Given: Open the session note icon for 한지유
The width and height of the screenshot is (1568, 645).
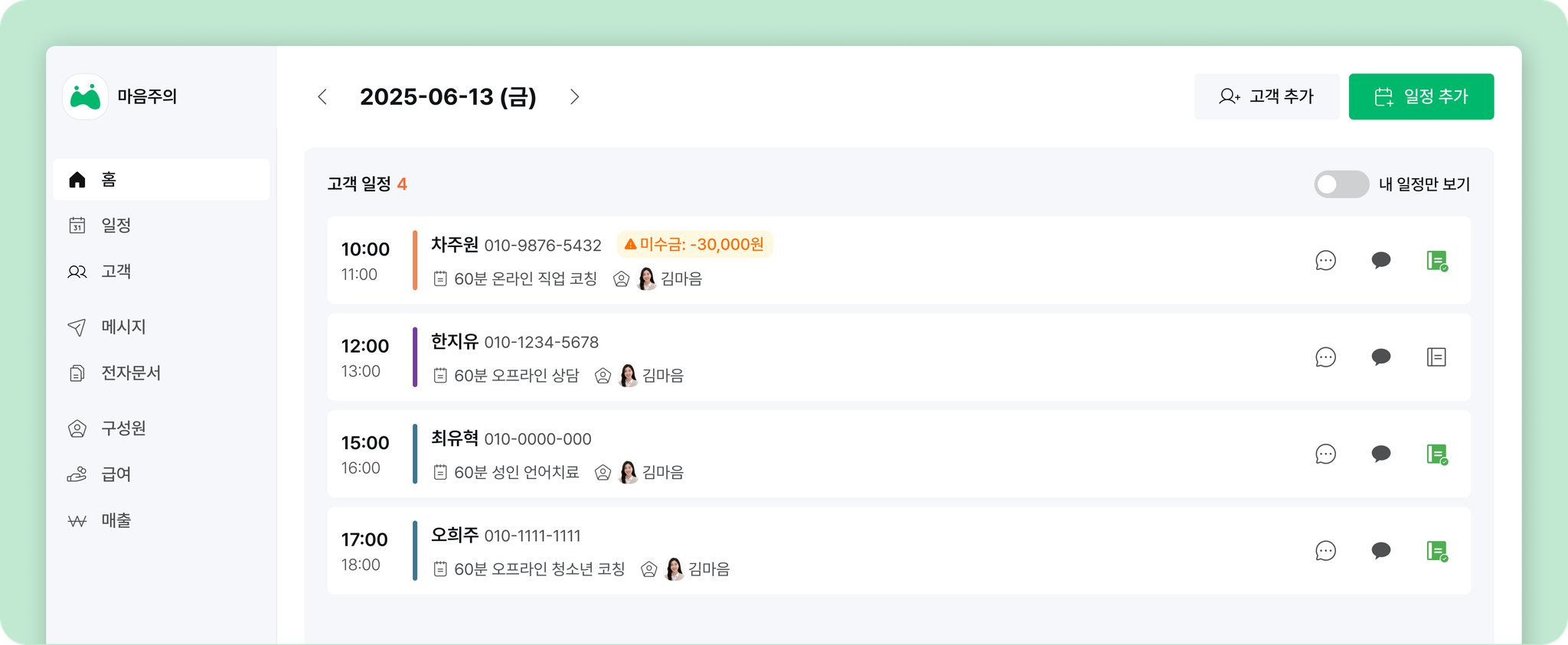Looking at the screenshot, I should coord(1436,357).
